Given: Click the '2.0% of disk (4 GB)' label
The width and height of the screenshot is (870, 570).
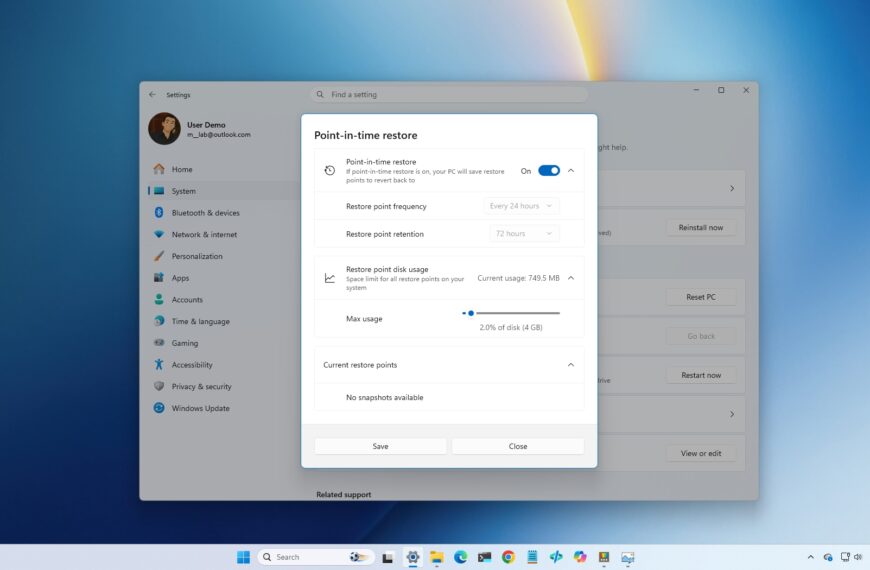Looking at the screenshot, I should pos(511,327).
